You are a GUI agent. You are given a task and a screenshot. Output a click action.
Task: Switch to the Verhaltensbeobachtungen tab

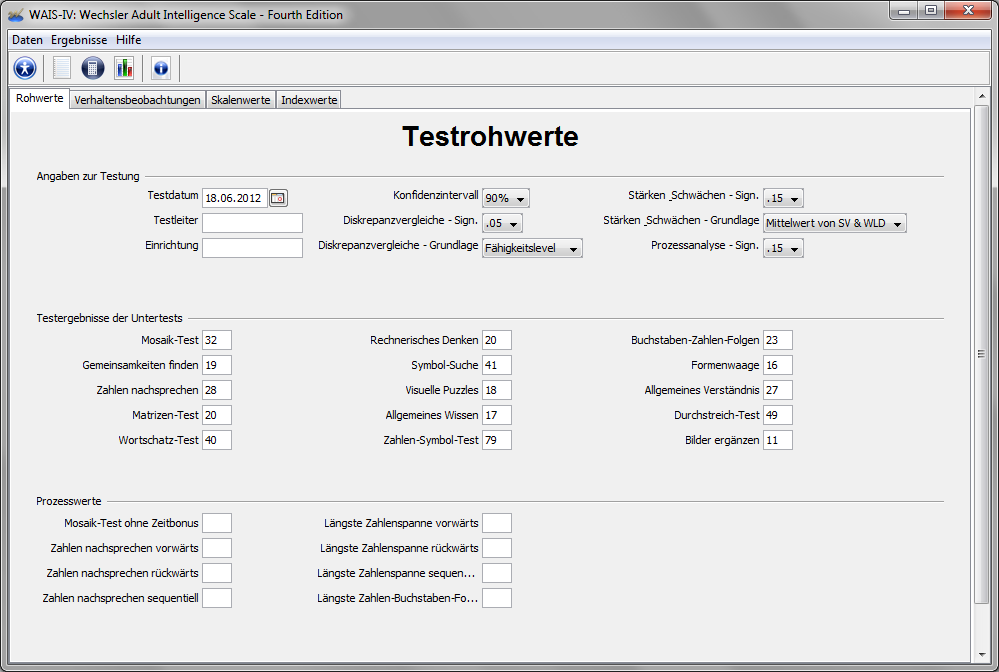[x=137, y=100]
